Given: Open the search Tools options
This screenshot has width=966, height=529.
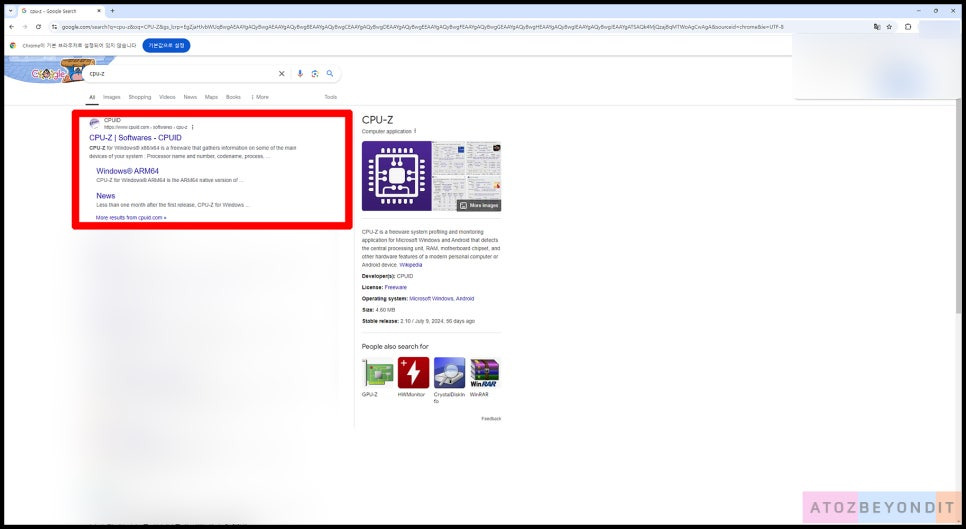Looking at the screenshot, I should point(331,97).
